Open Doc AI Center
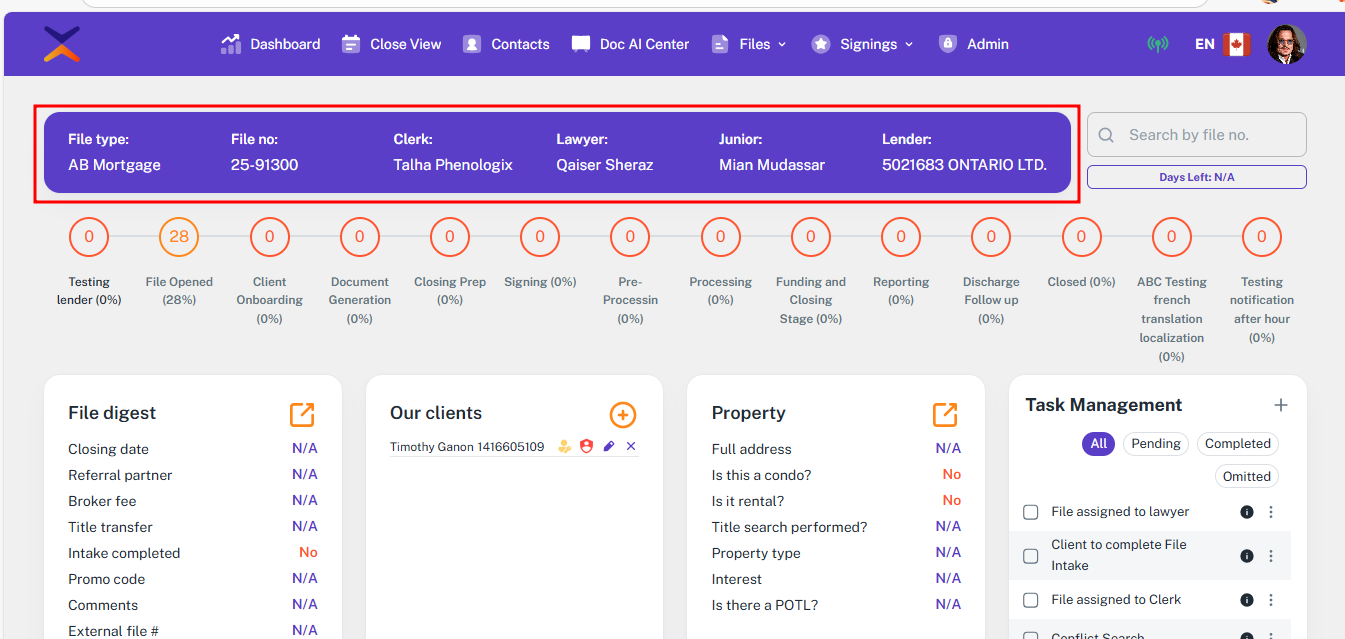Viewport: 1345px width, 639px height. click(630, 44)
